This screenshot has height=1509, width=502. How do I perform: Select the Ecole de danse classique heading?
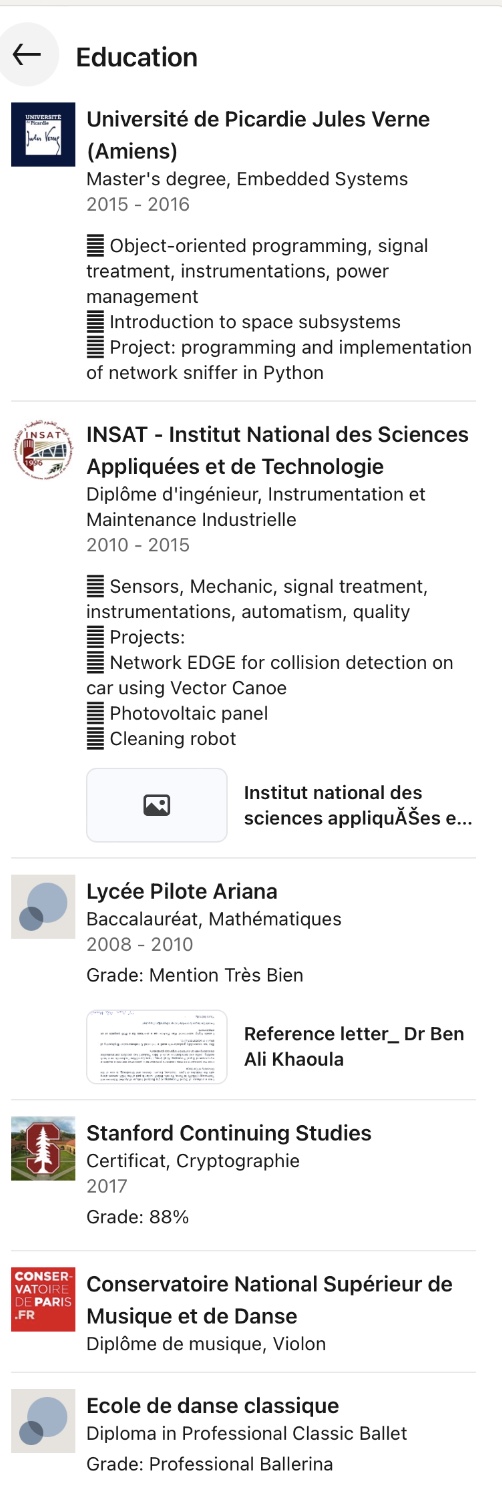click(x=213, y=1405)
